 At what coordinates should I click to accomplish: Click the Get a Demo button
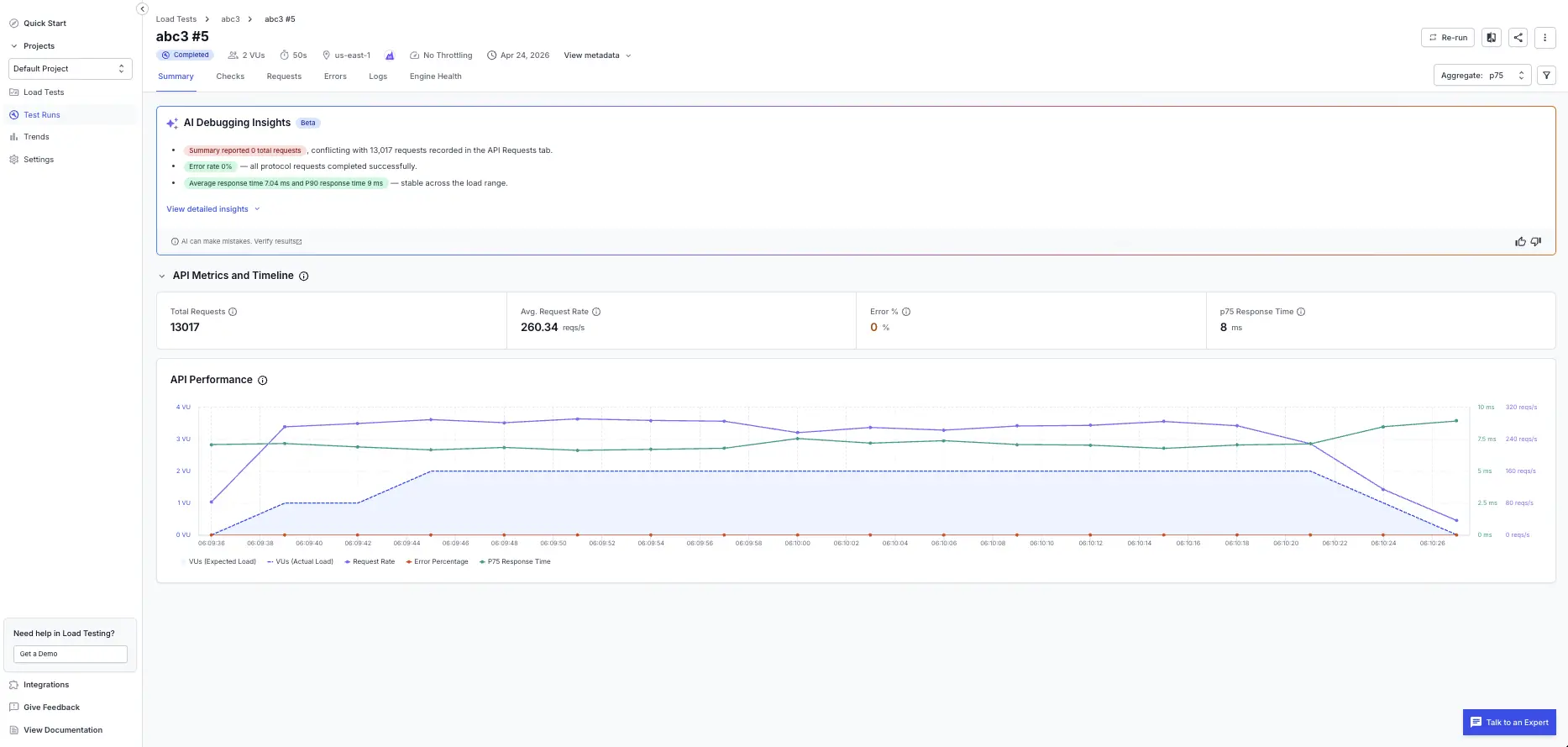coord(71,654)
